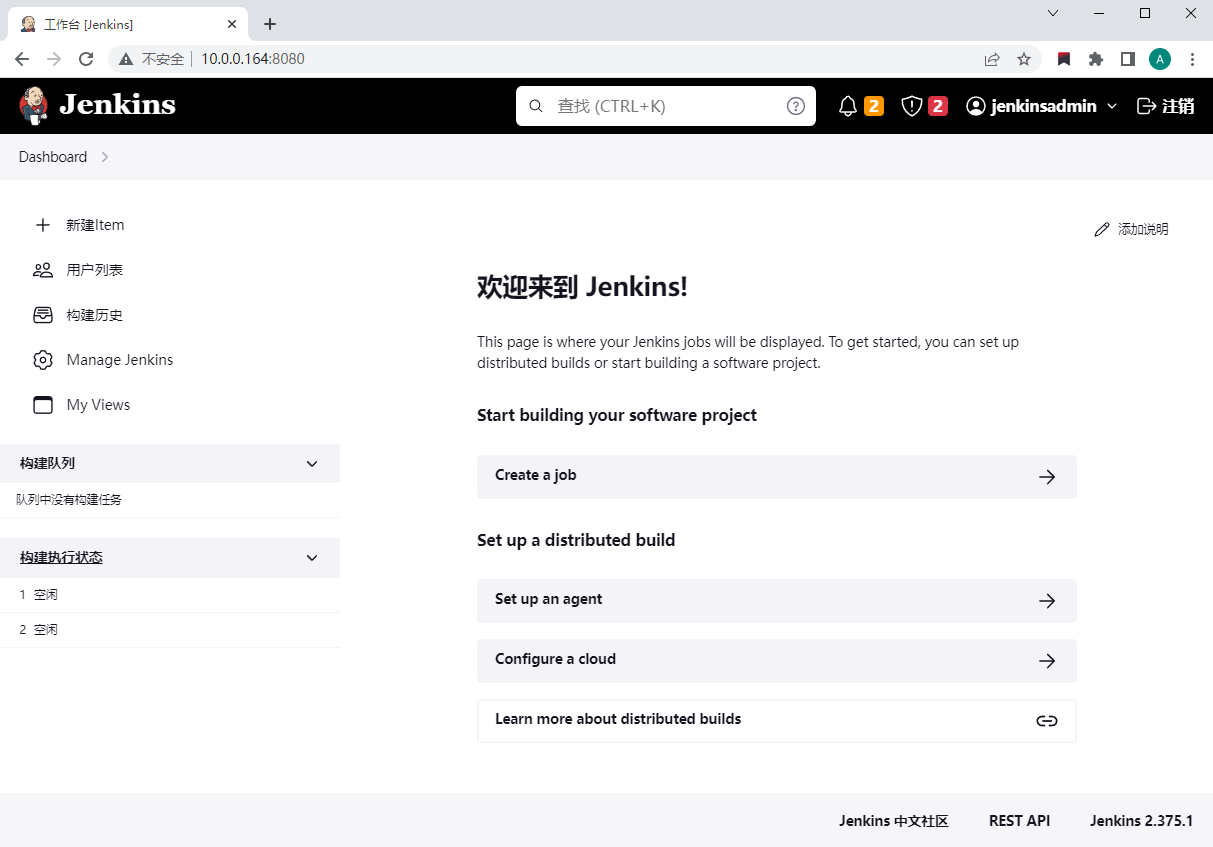Viewport: 1213px width, 847px height.
Task: Open Chrome profile avatar A
Action: 1160,59
